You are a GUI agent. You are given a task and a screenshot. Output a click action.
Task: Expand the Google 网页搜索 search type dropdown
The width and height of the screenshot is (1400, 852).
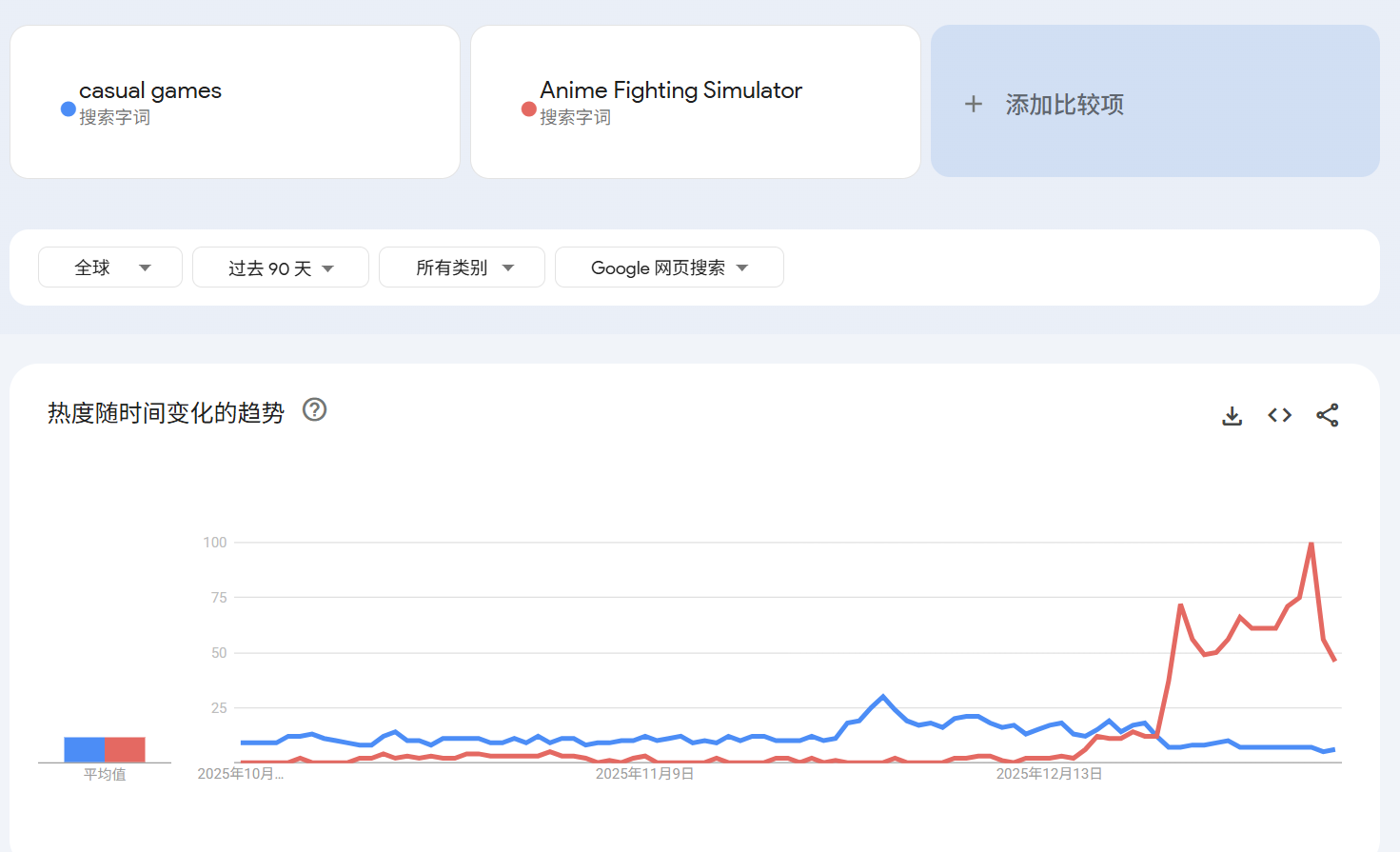[669, 267]
